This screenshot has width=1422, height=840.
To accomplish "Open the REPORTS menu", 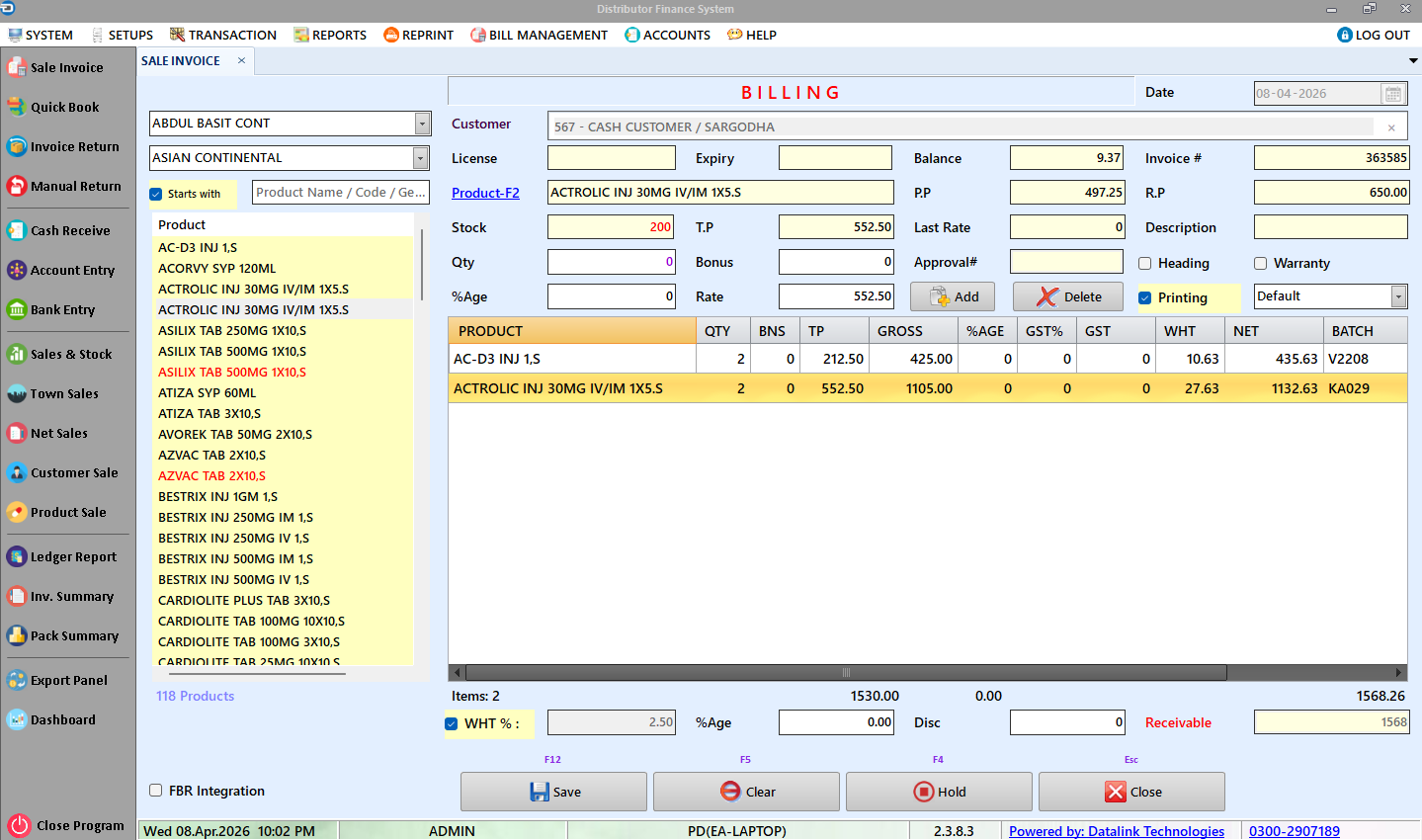I will [x=330, y=35].
